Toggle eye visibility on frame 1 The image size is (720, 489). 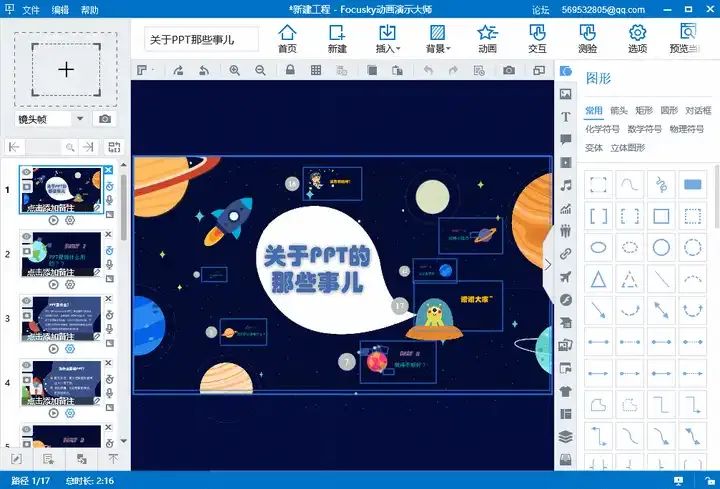point(27,172)
